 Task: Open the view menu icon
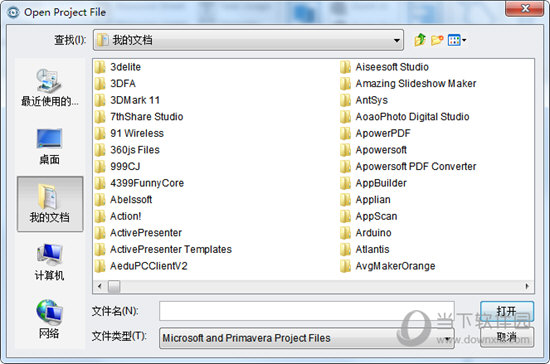[457, 40]
